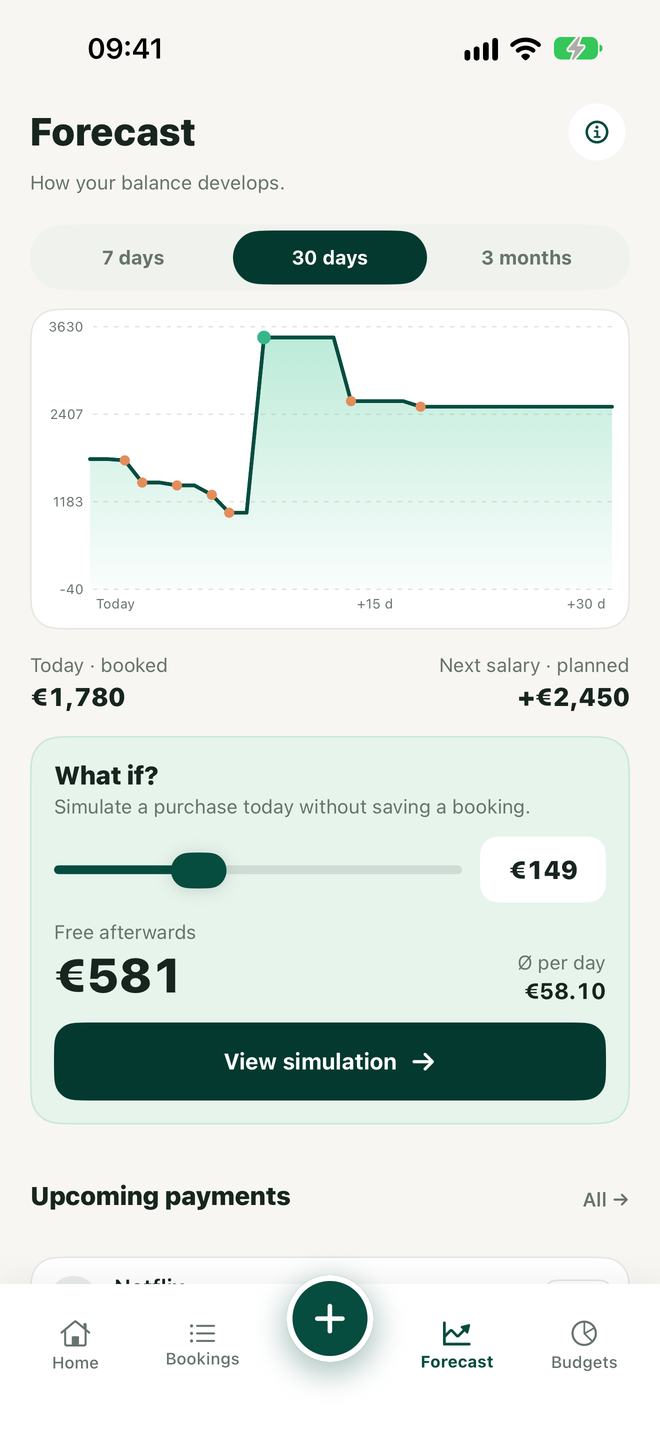Tap the Wi-Fi status icon
This screenshot has width=660, height=1434.
coord(525,49)
